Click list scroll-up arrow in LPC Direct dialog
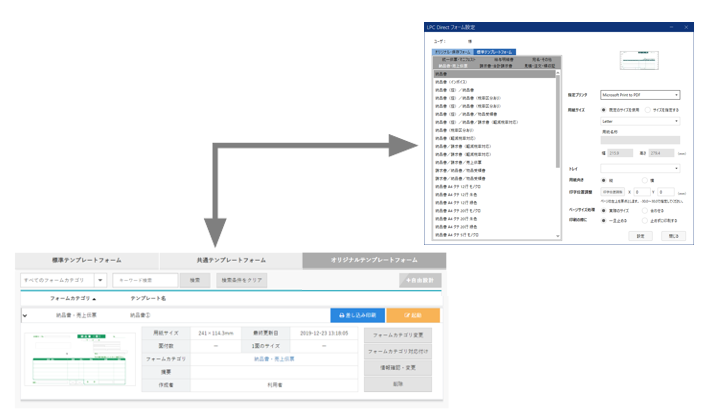Screen dimensions: 710x420 coord(558,73)
